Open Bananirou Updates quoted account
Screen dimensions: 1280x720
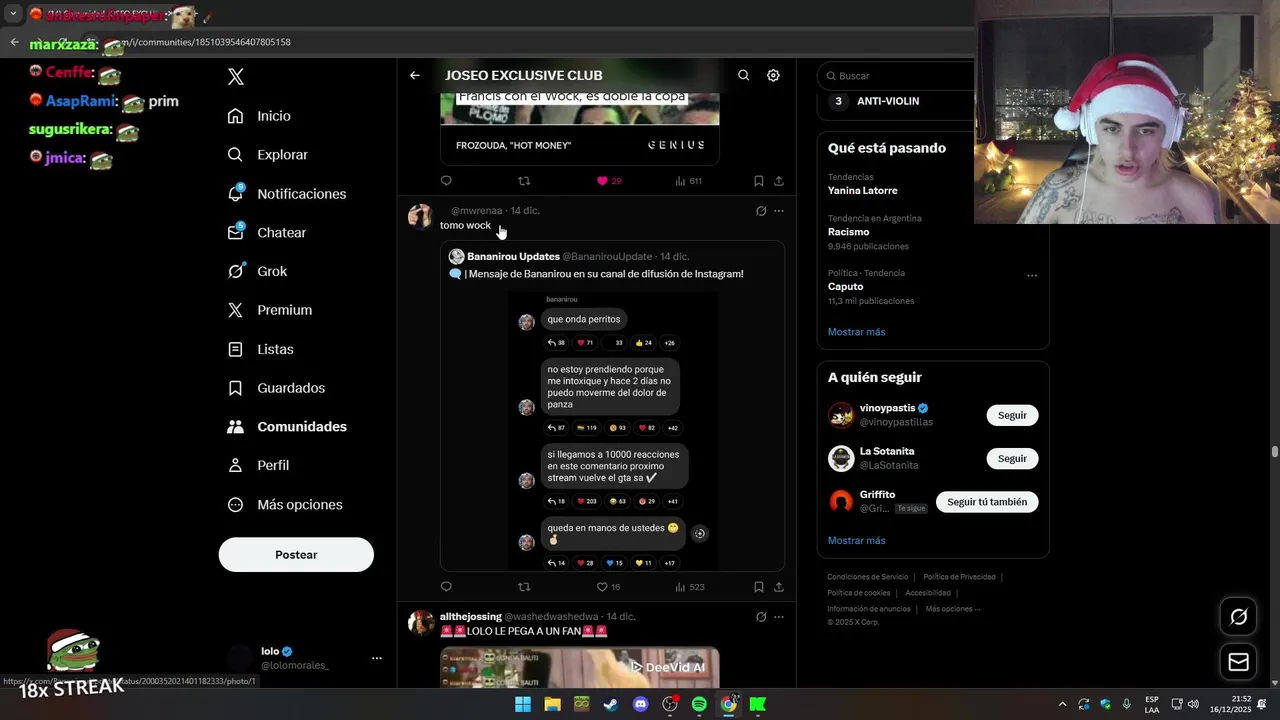pos(513,257)
